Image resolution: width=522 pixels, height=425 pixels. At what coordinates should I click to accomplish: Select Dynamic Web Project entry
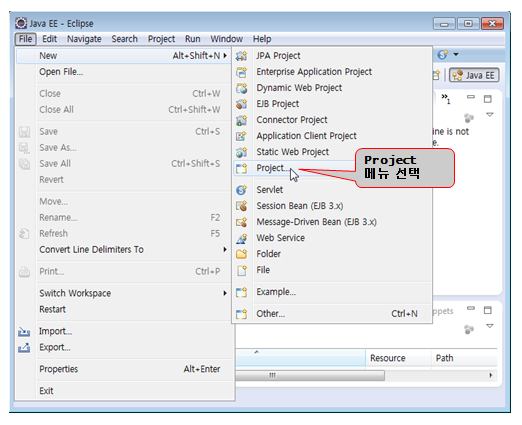pos(332,88)
